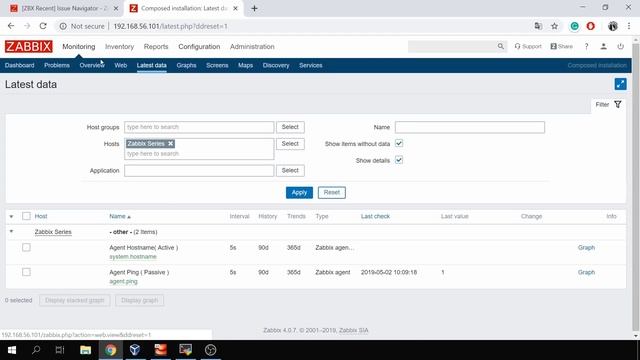Viewport: 640px width, 360px height.
Task: Open a new browser tab
Action: 254,8
